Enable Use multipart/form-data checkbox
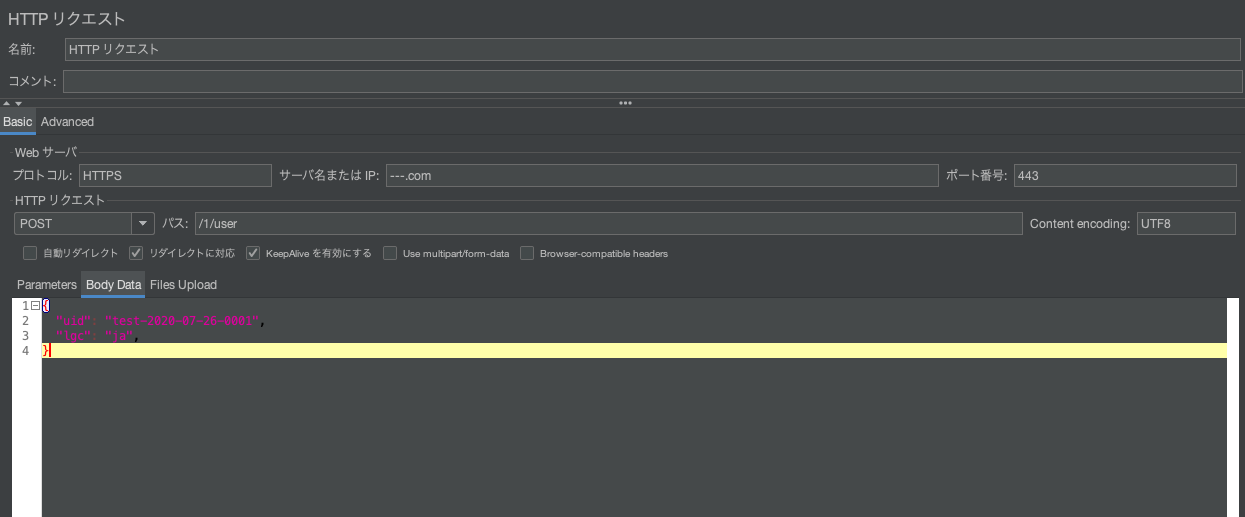 pyautogui.click(x=391, y=253)
